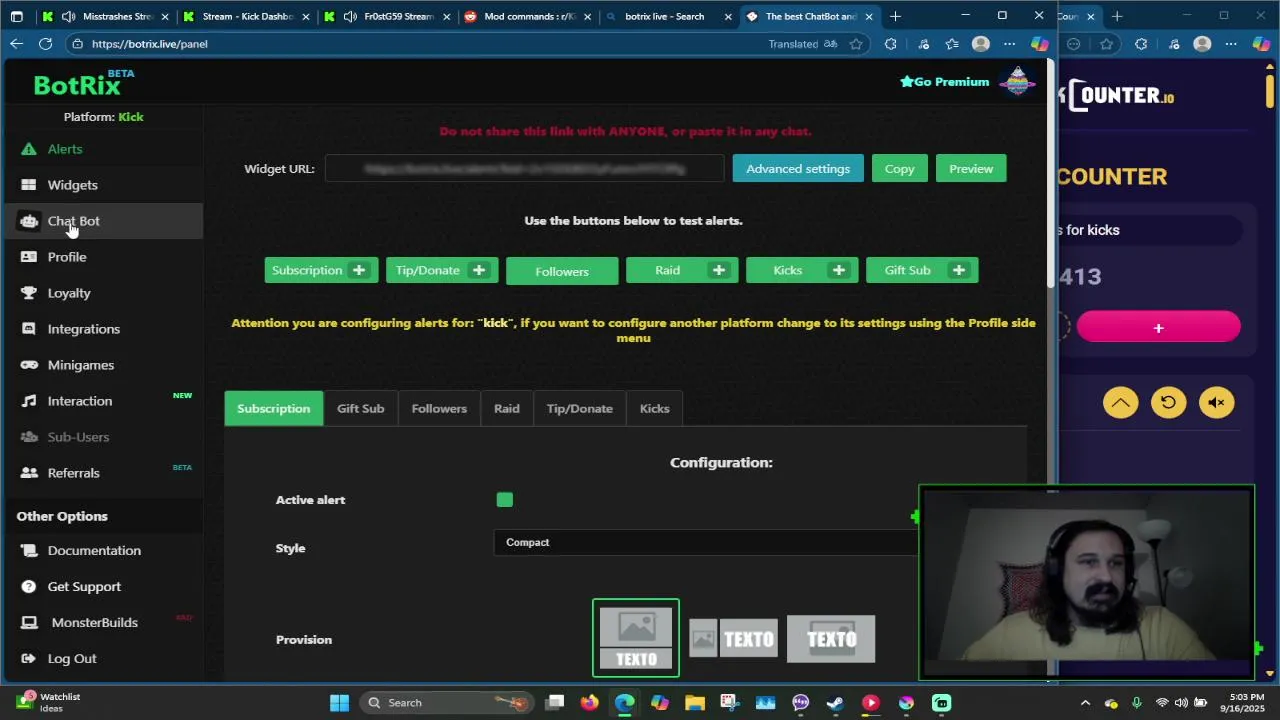Image resolution: width=1280 pixels, height=720 pixels.
Task: Click the Widget URL input field
Action: [524, 169]
